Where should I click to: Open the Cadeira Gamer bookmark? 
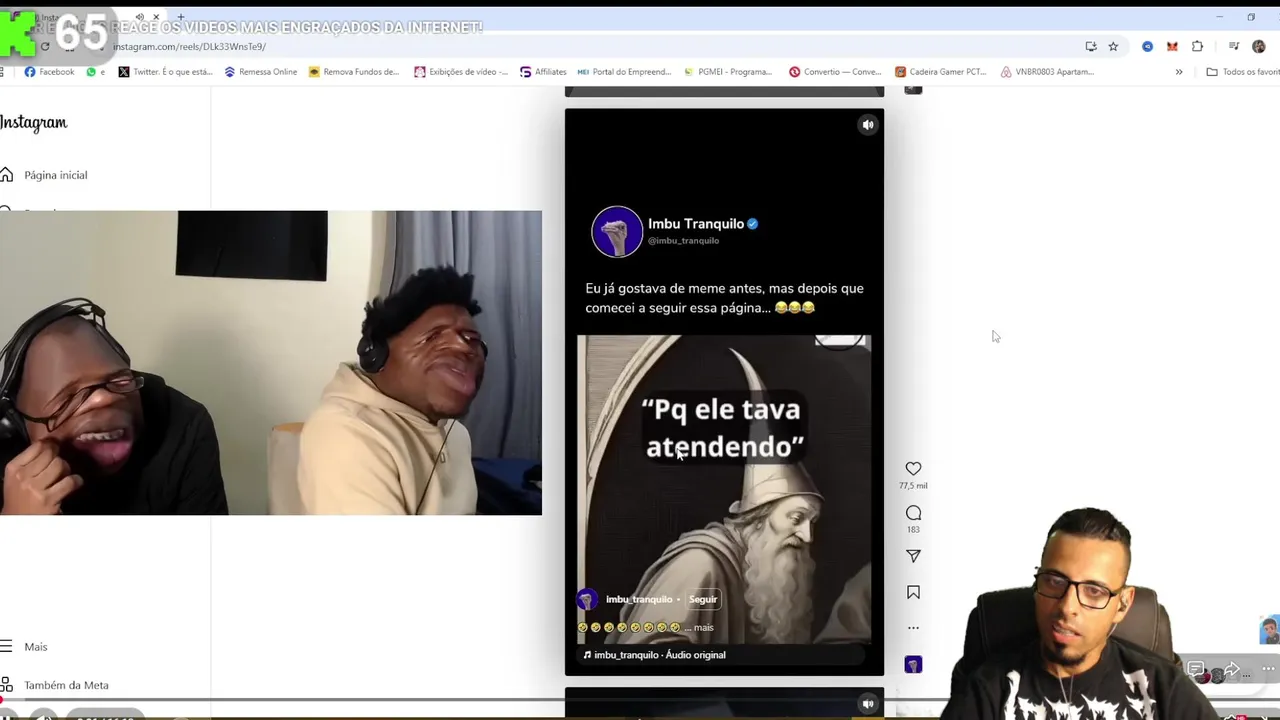pyautogui.click(x=941, y=72)
